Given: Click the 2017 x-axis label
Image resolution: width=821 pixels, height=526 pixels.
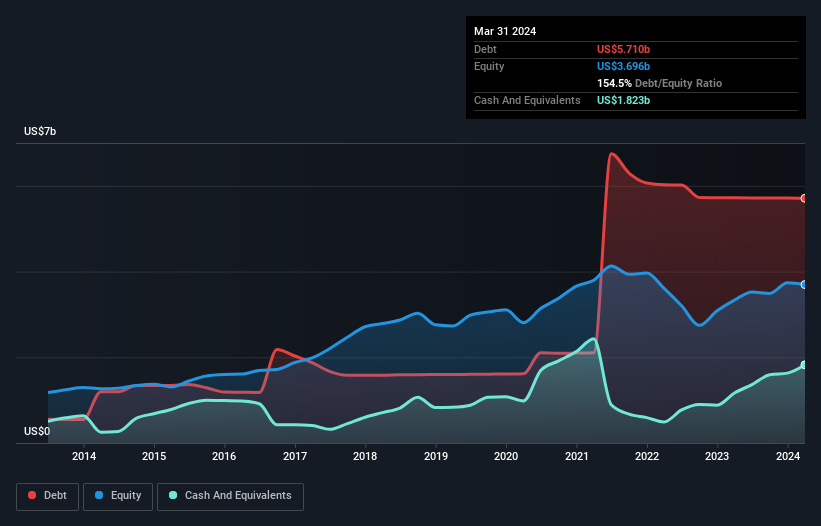Looking at the screenshot, I should pyautogui.click(x=295, y=456).
